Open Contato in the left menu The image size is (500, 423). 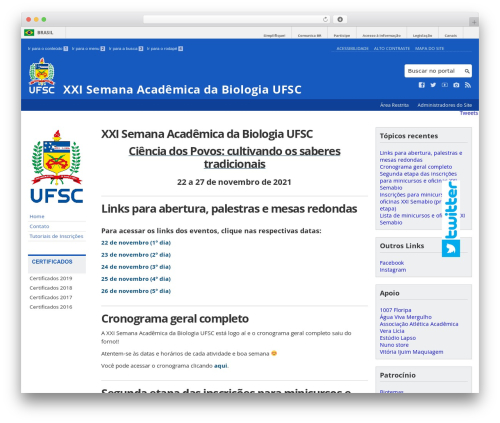point(39,226)
